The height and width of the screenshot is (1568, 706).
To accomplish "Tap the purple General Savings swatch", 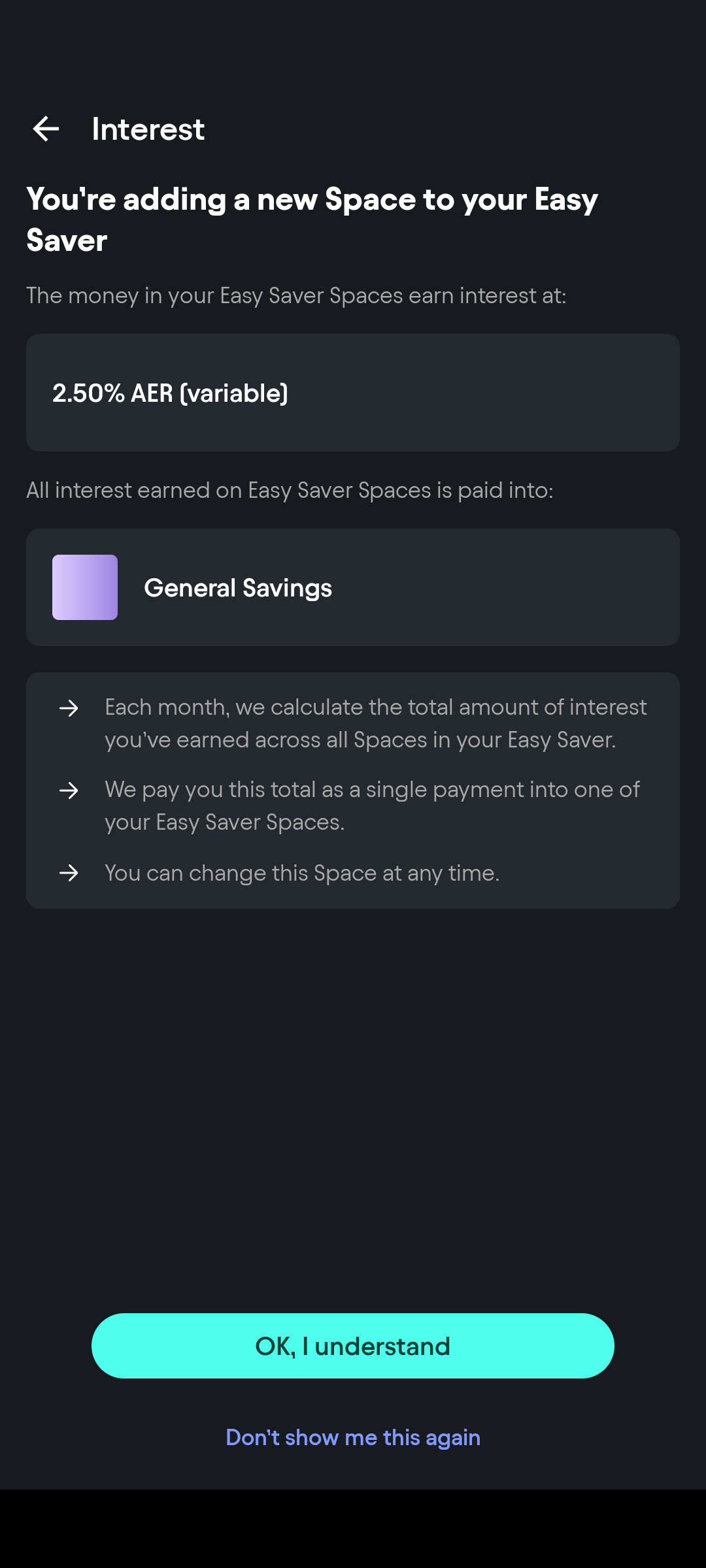I will pyautogui.click(x=85, y=587).
